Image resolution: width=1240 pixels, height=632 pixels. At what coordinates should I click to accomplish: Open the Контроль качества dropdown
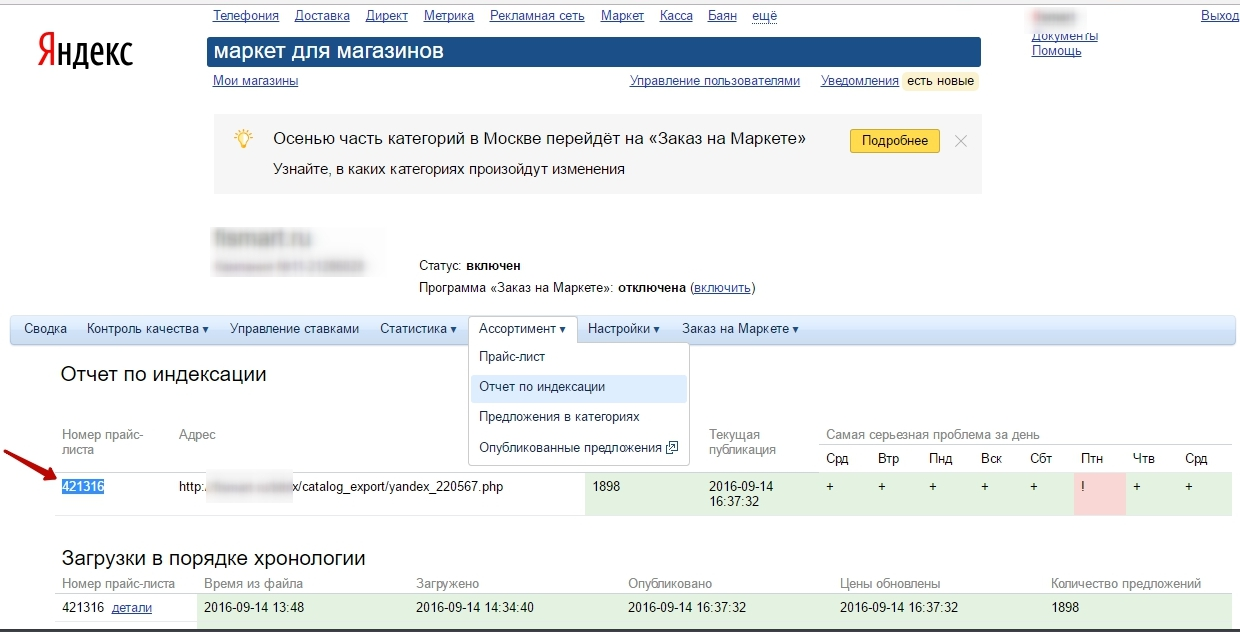[148, 329]
